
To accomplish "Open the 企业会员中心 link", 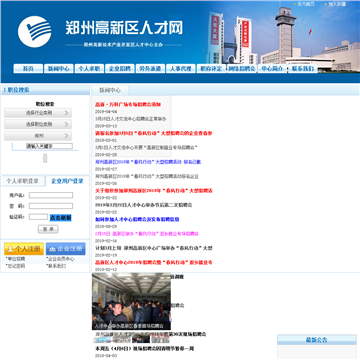I will (60, 259).
